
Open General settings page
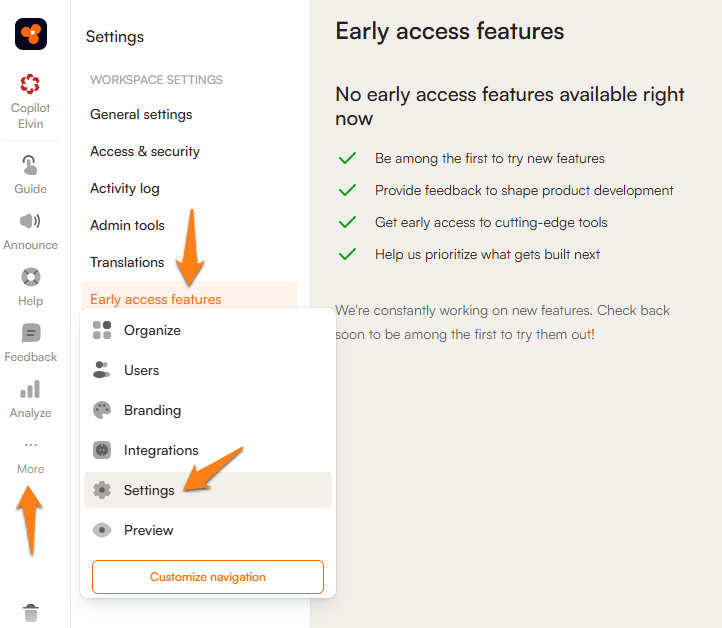(x=141, y=114)
